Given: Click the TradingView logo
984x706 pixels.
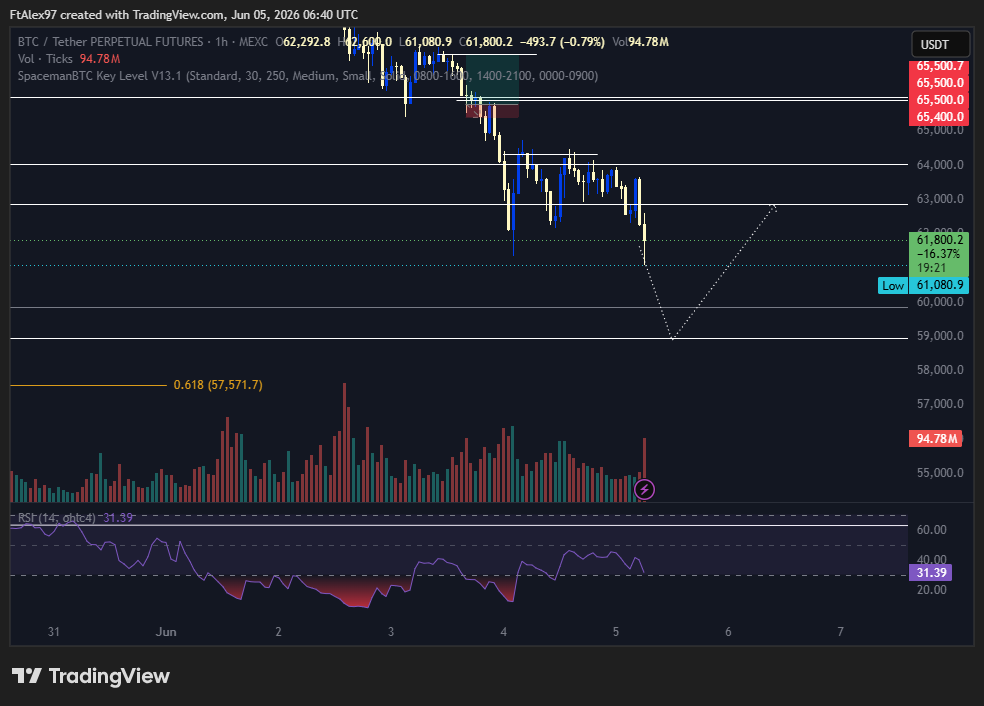Looking at the screenshot, I should pos(91,676).
